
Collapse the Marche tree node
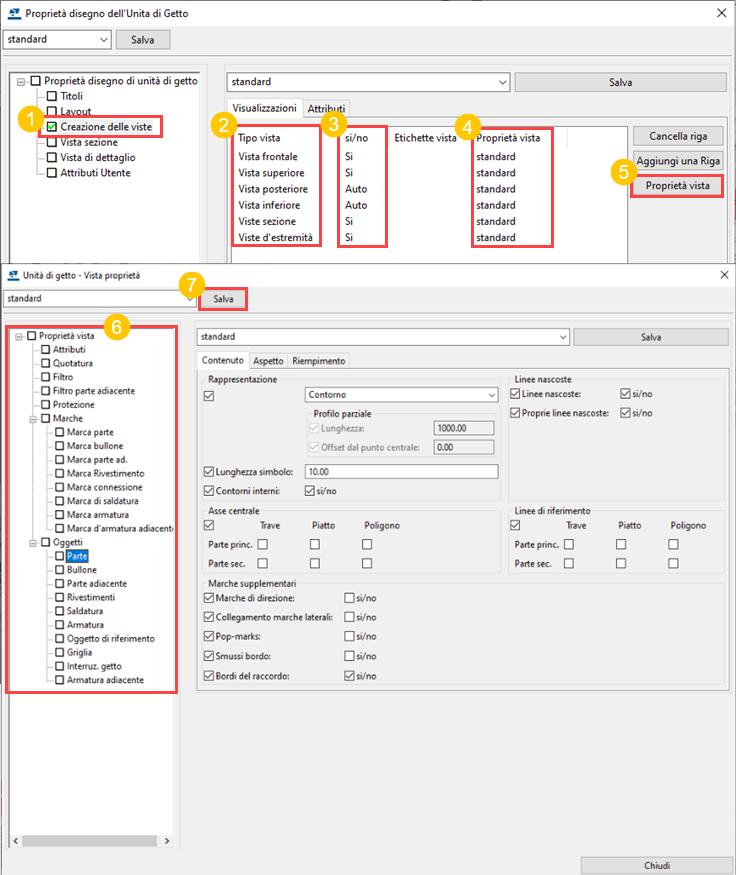point(32,419)
